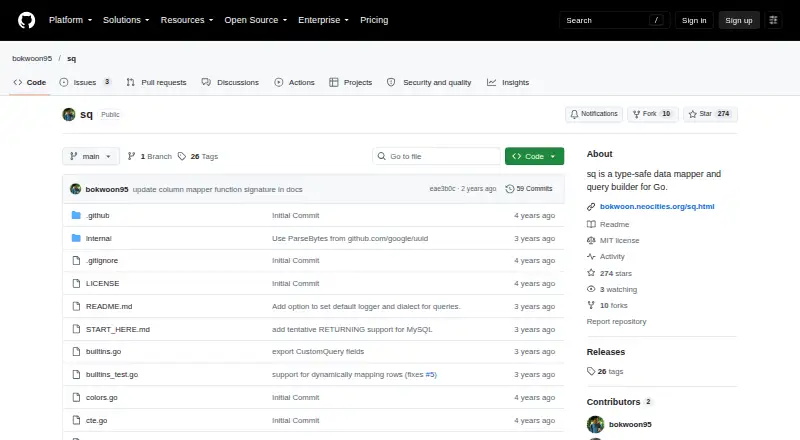Open commit hash eae3b0c

(x=442, y=188)
